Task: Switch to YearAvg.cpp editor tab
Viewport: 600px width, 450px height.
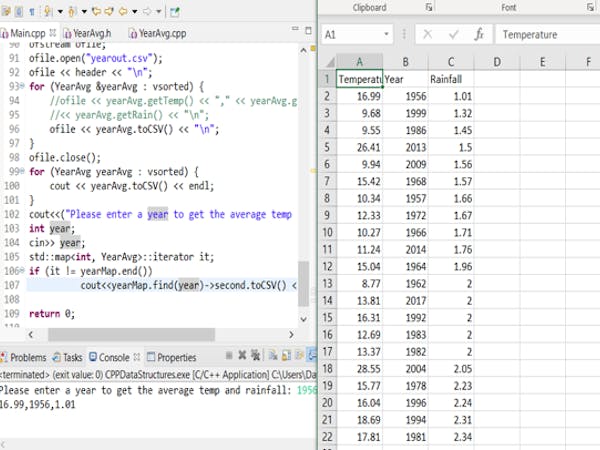Action: [158, 34]
